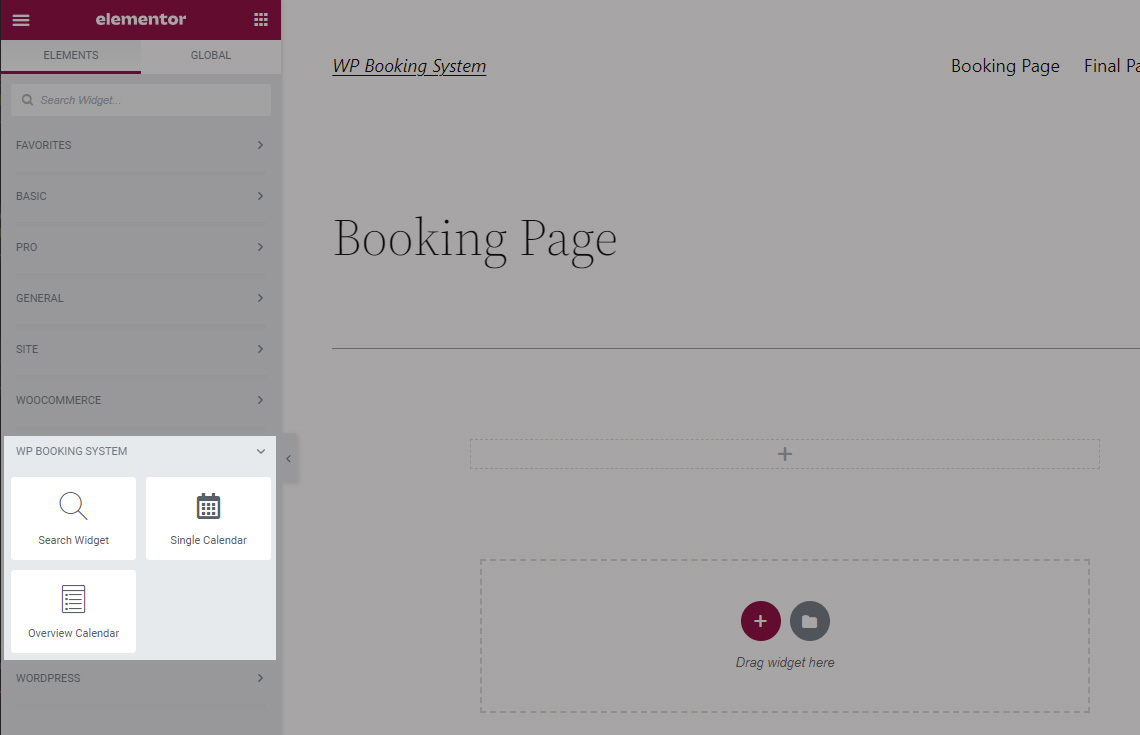Open the Elementor hamburger menu
The width and height of the screenshot is (1140, 735).
tap(21, 20)
